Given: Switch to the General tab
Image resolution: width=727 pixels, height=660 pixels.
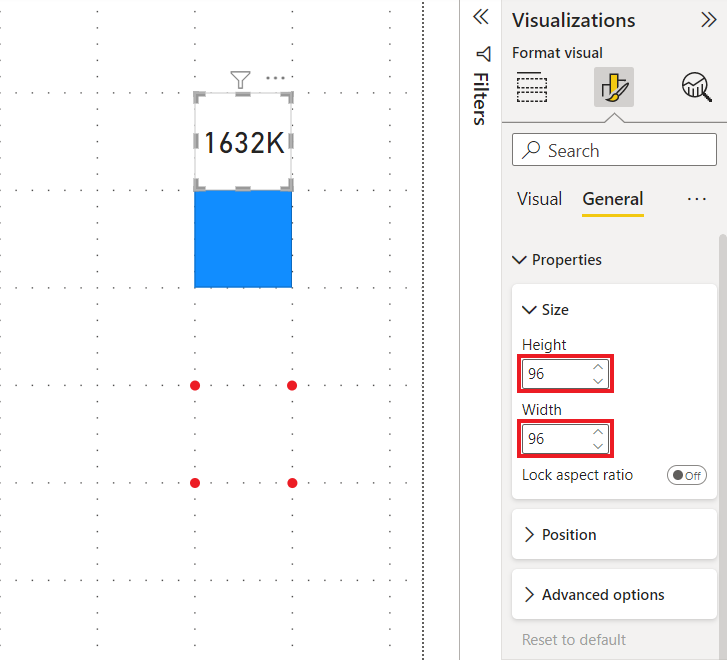Looking at the screenshot, I should click(x=612, y=199).
